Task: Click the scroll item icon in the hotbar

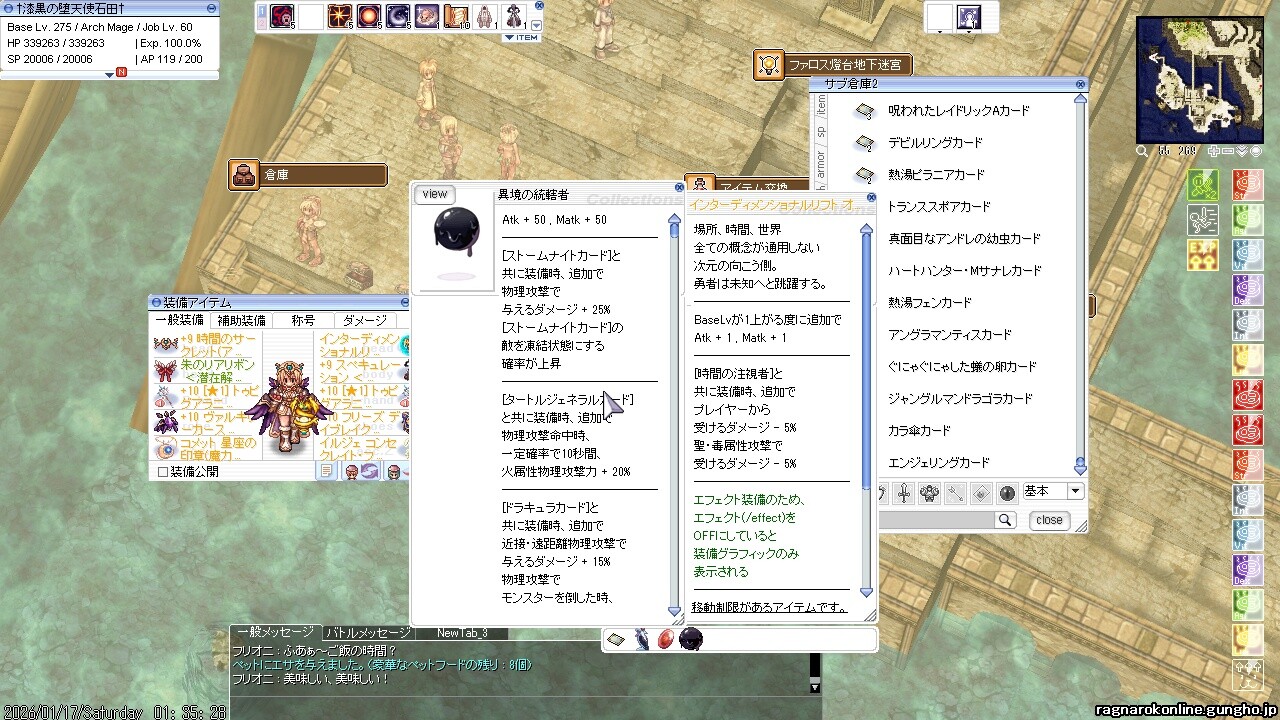Action: tap(456, 16)
